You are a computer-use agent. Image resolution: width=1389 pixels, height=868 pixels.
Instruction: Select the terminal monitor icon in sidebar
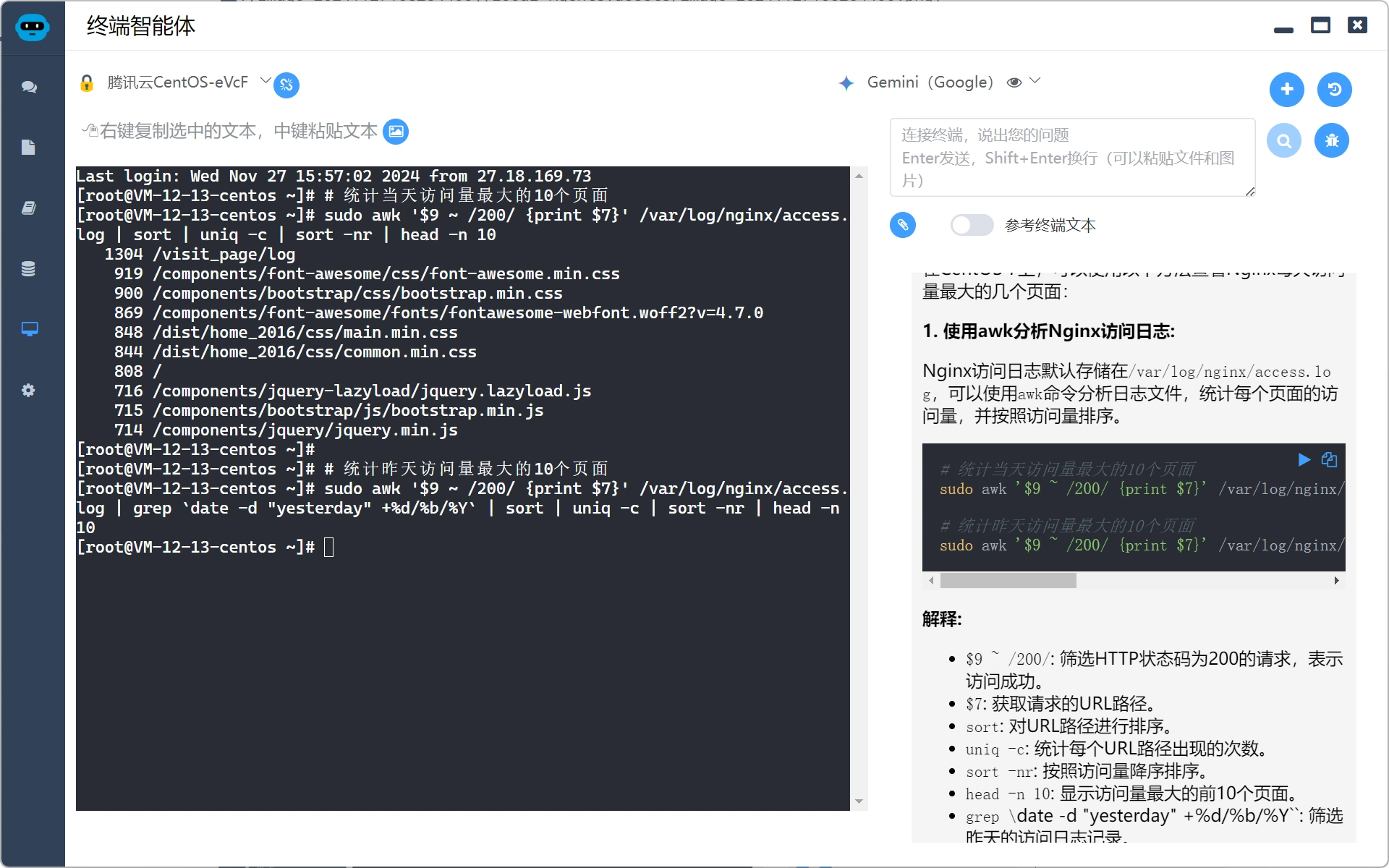pos(29,329)
